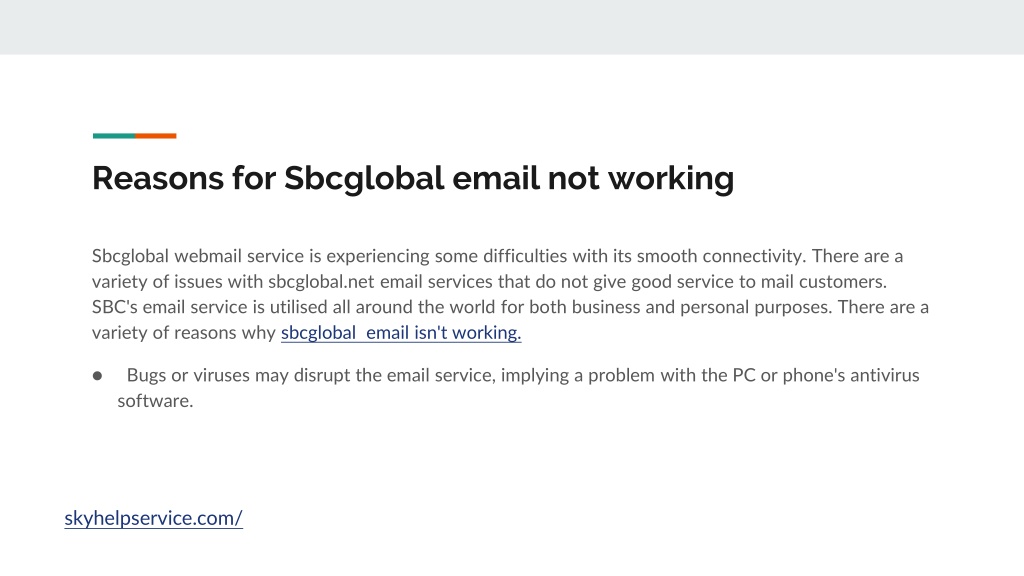This screenshot has height=576, width=1024.
Task: Click the word "software." ending the bullet
Action: (x=155, y=401)
